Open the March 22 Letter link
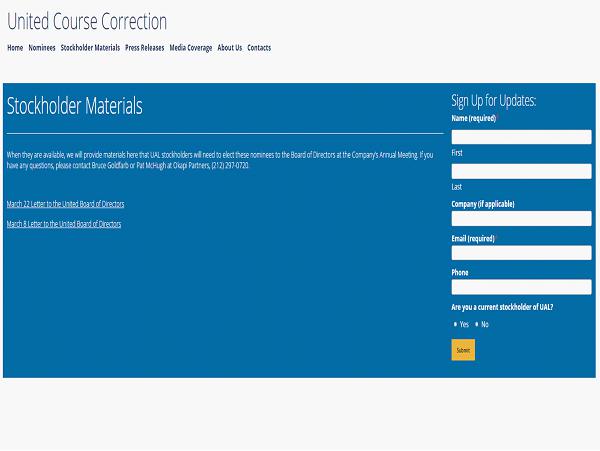600x451 pixels. (x=65, y=204)
